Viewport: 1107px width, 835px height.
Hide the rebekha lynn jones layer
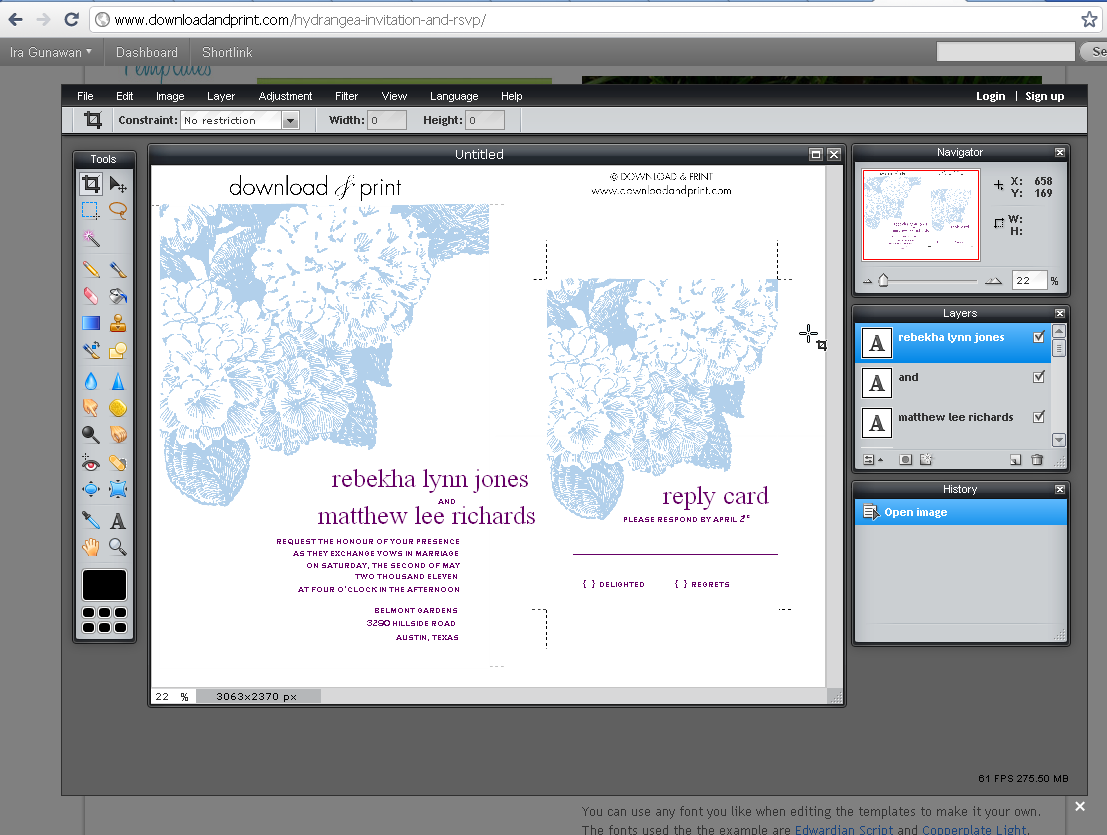(1039, 337)
